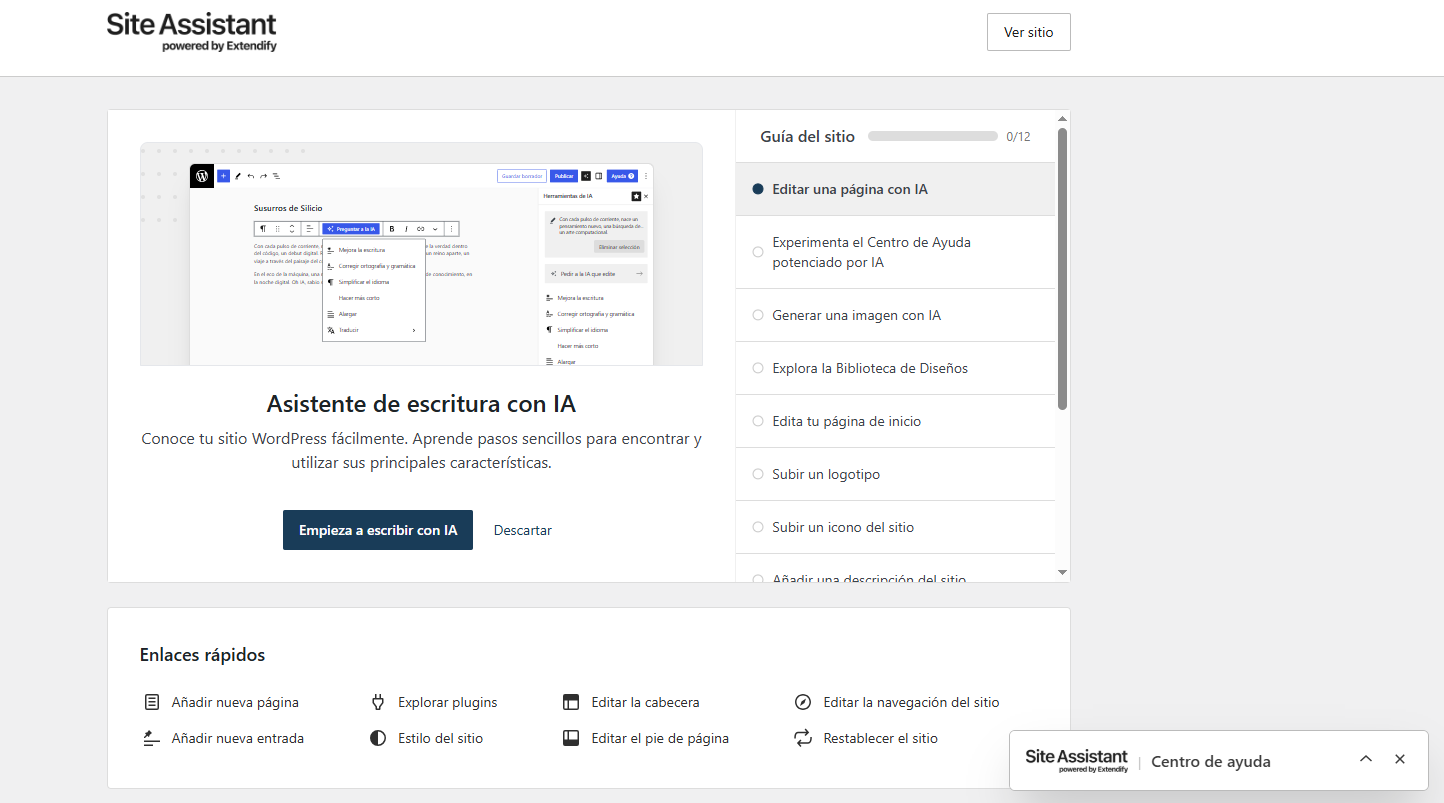The width and height of the screenshot is (1444, 803).
Task: Click the compass icon for site navigation
Action: [802, 702]
